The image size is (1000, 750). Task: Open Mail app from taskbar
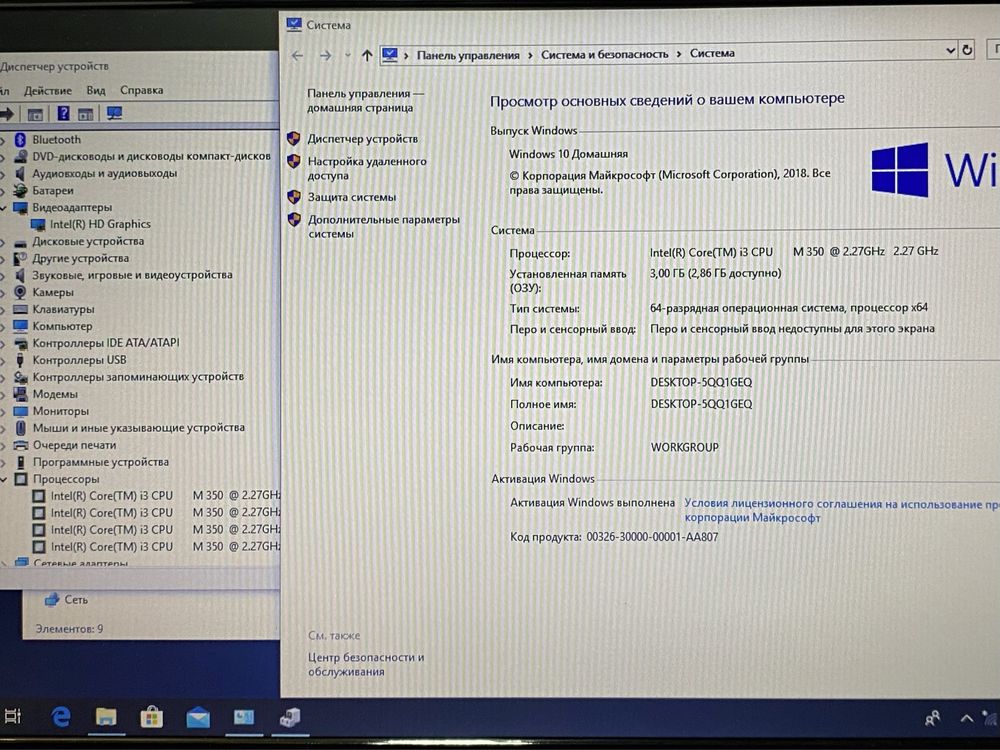pos(198,719)
